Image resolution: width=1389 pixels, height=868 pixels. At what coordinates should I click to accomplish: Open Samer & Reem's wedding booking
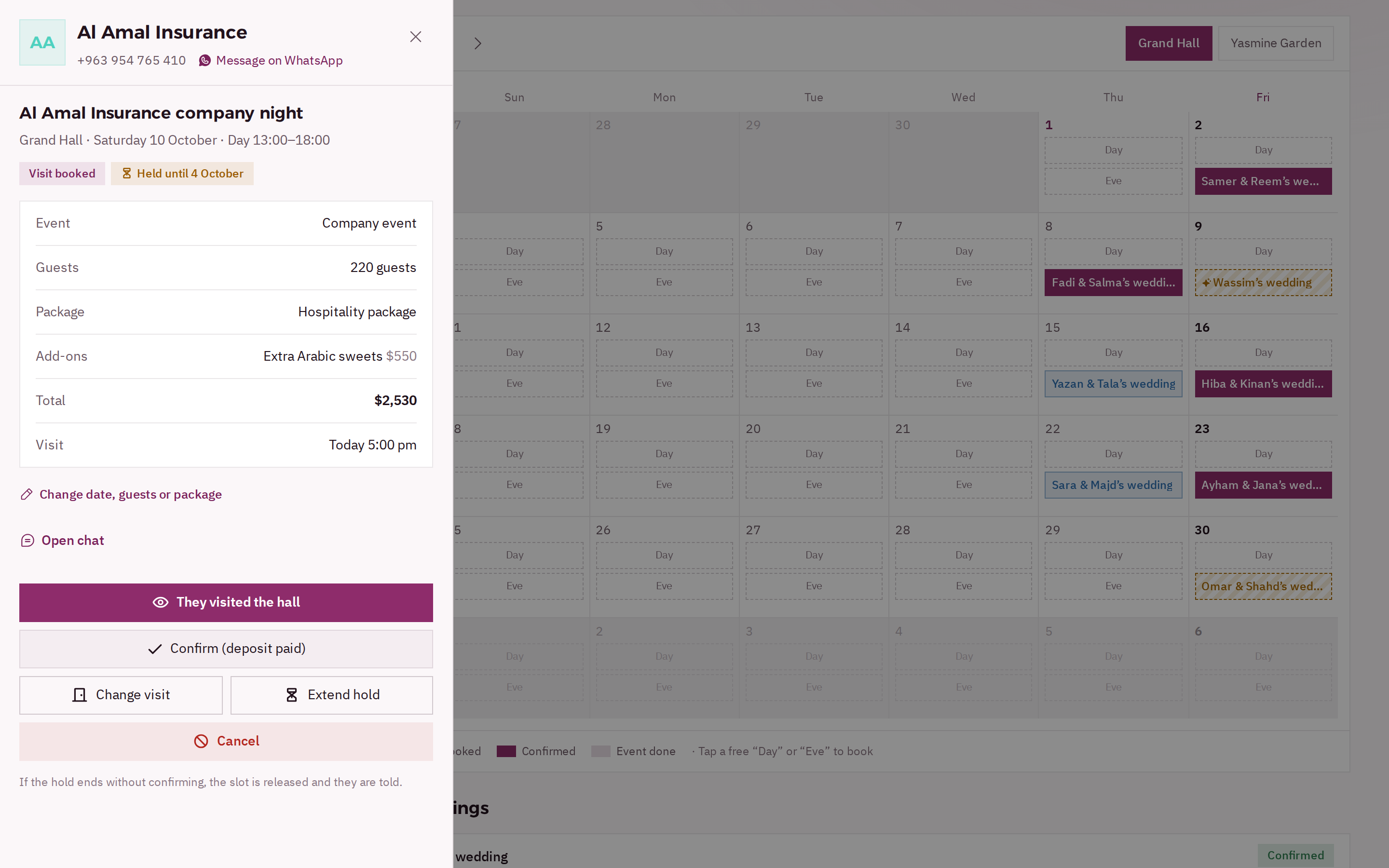tap(1263, 181)
